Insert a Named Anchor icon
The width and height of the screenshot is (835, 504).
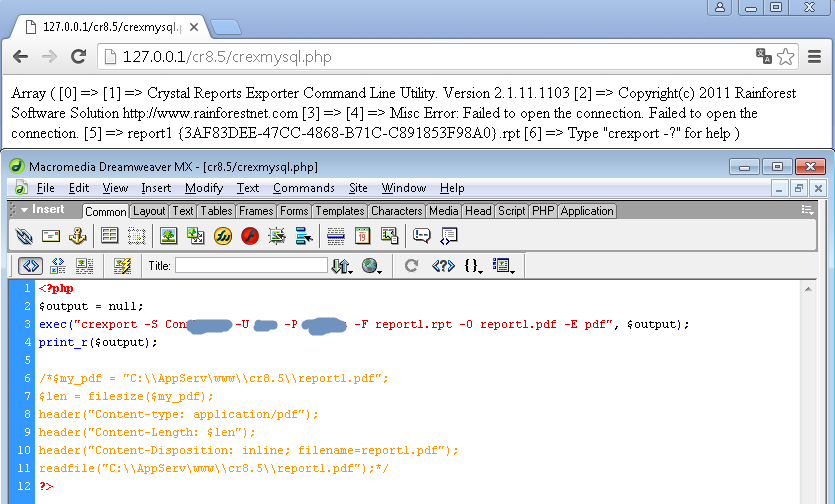tap(78, 235)
